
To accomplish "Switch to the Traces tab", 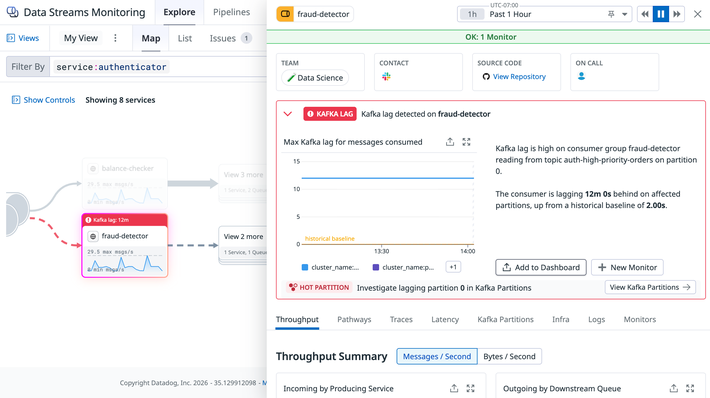I will 401,319.
